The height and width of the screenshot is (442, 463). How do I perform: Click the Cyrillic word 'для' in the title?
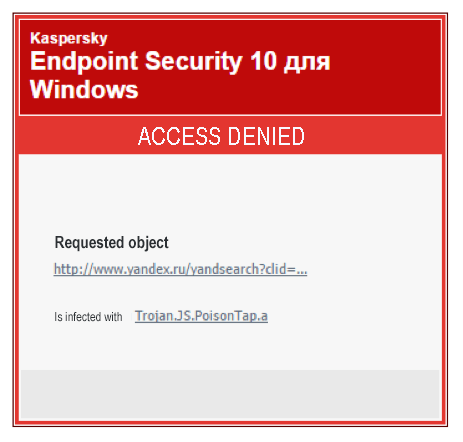pyautogui.click(x=307, y=63)
